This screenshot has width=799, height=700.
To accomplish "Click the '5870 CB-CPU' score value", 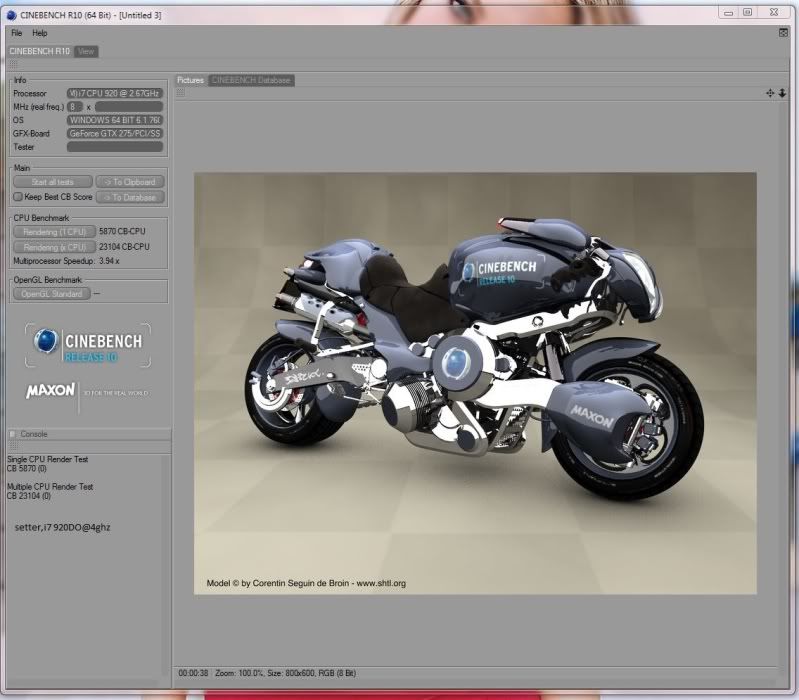I will point(122,231).
